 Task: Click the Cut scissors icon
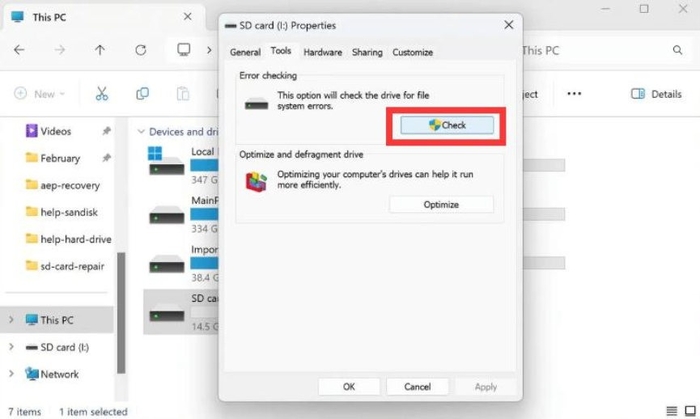[102, 94]
